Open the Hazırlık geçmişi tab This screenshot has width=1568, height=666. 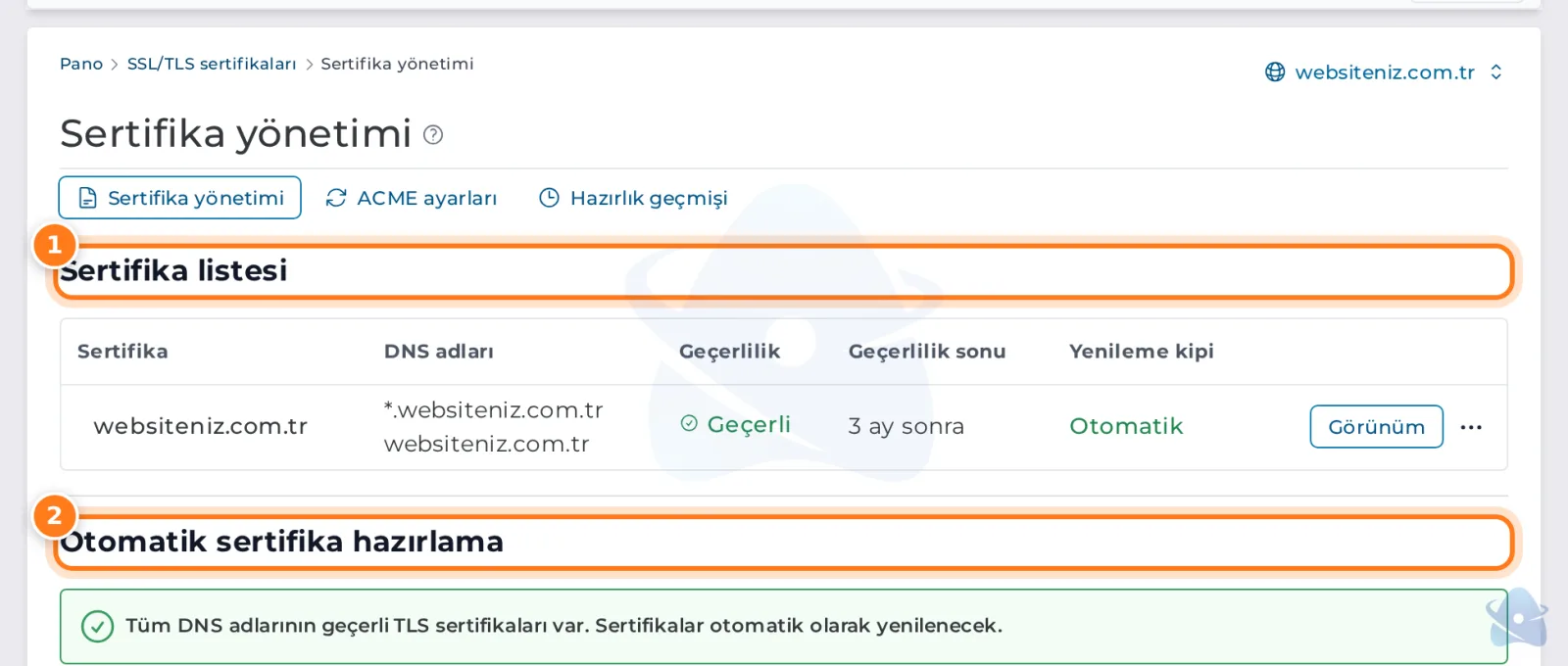coord(633,198)
